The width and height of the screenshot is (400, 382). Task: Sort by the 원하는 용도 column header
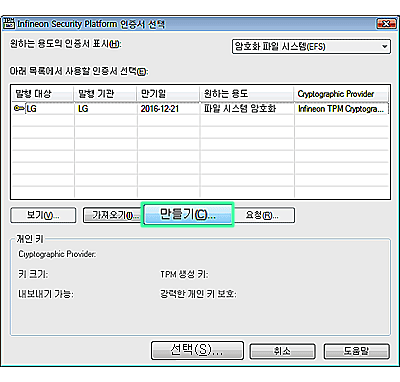tap(246, 94)
